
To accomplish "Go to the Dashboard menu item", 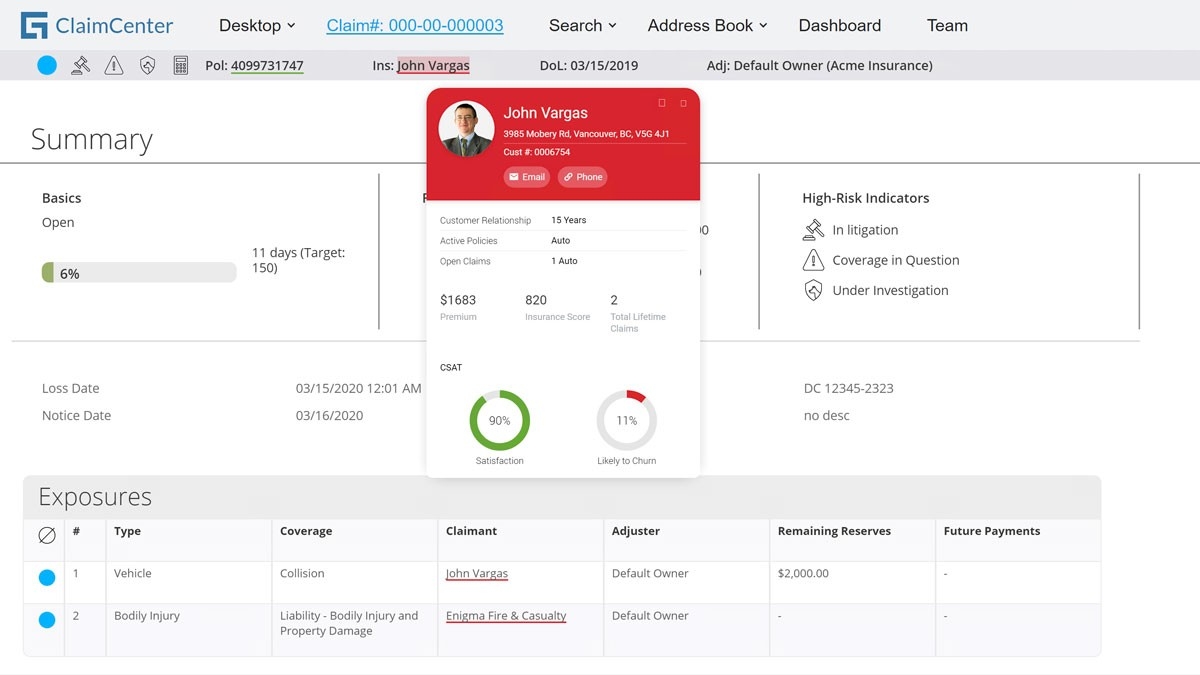I will coord(839,25).
